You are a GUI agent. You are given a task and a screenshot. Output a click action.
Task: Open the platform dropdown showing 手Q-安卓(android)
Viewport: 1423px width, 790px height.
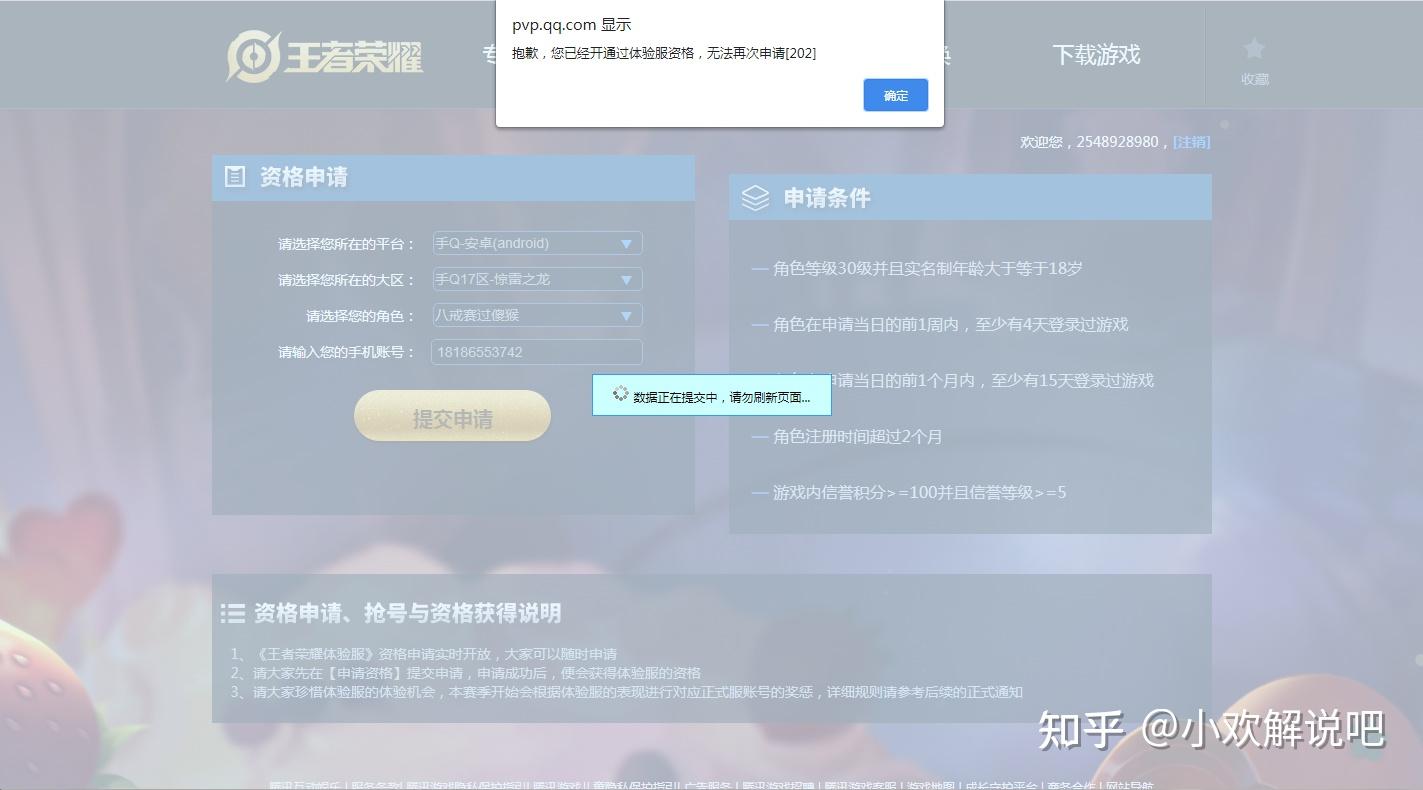coord(537,243)
